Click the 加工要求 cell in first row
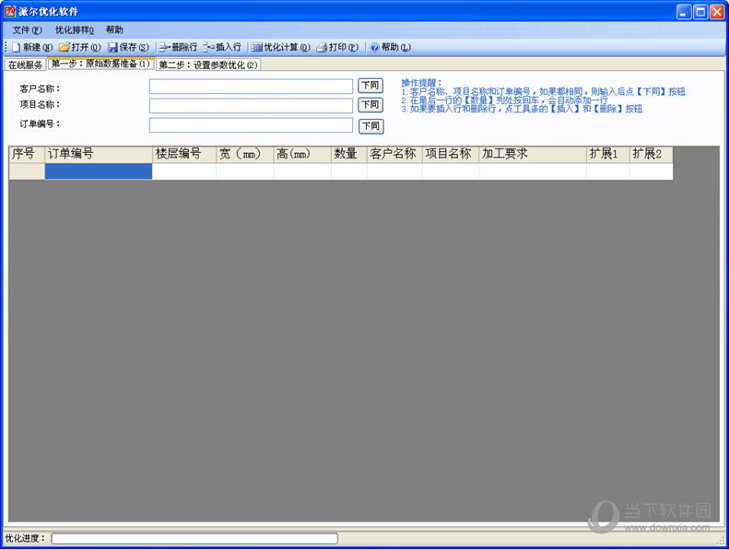This screenshot has width=729, height=550. [533, 171]
